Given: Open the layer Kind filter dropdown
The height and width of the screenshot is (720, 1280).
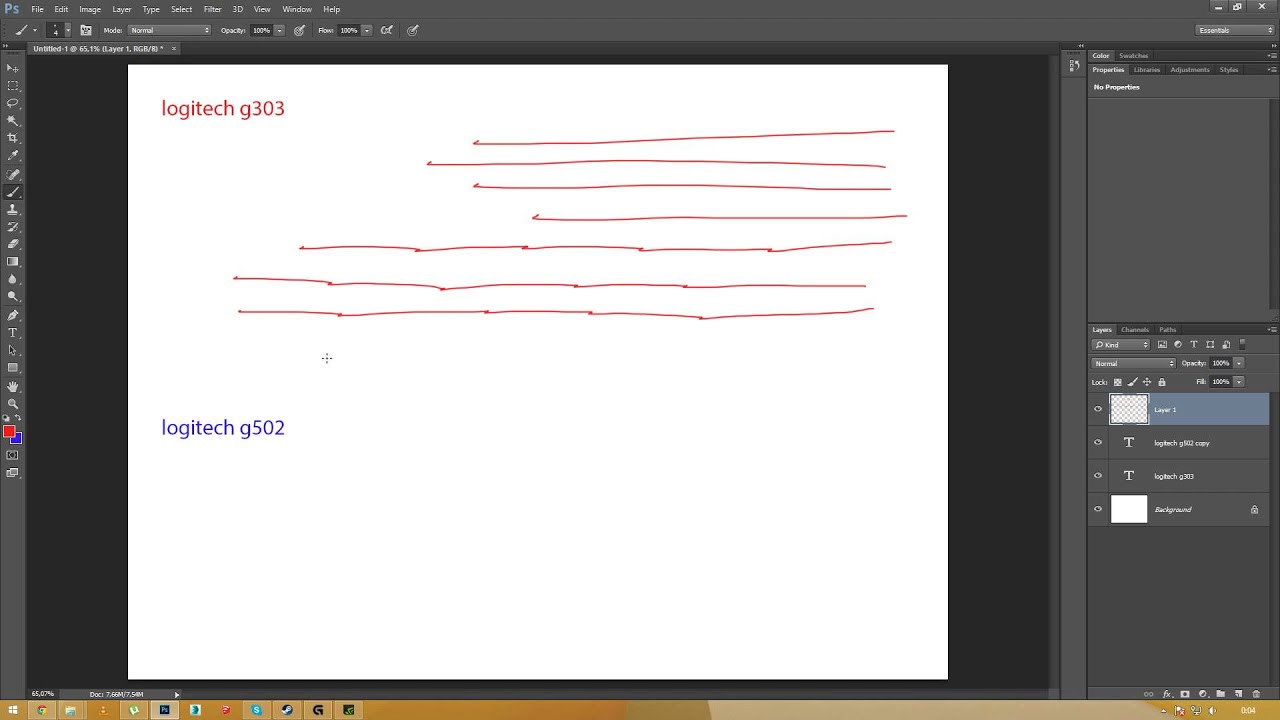Looking at the screenshot, I should (1121, 344).
